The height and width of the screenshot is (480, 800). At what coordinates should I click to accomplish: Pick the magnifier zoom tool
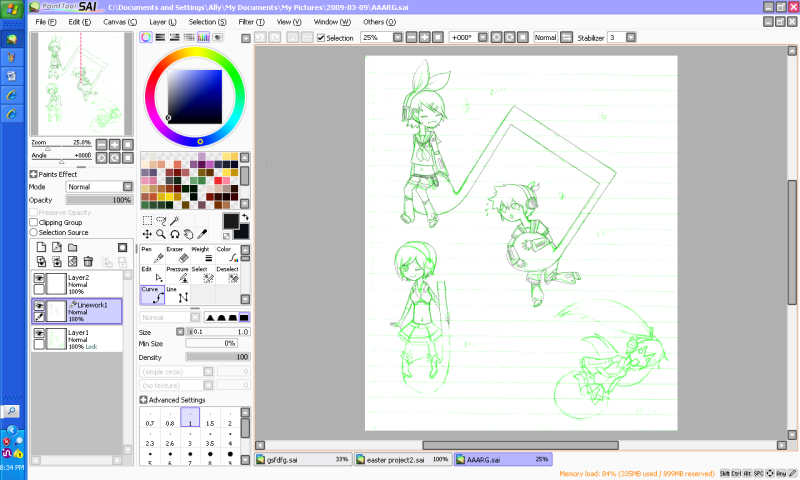coord(161,234)
